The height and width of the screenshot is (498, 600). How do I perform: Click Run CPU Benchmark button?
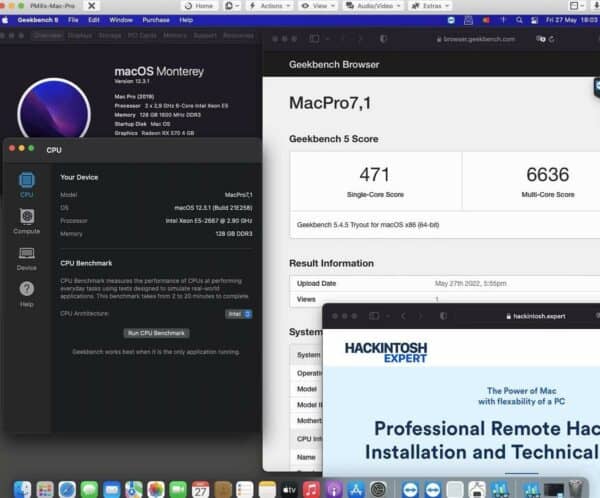pyautogui.click(x=156, y=333)
